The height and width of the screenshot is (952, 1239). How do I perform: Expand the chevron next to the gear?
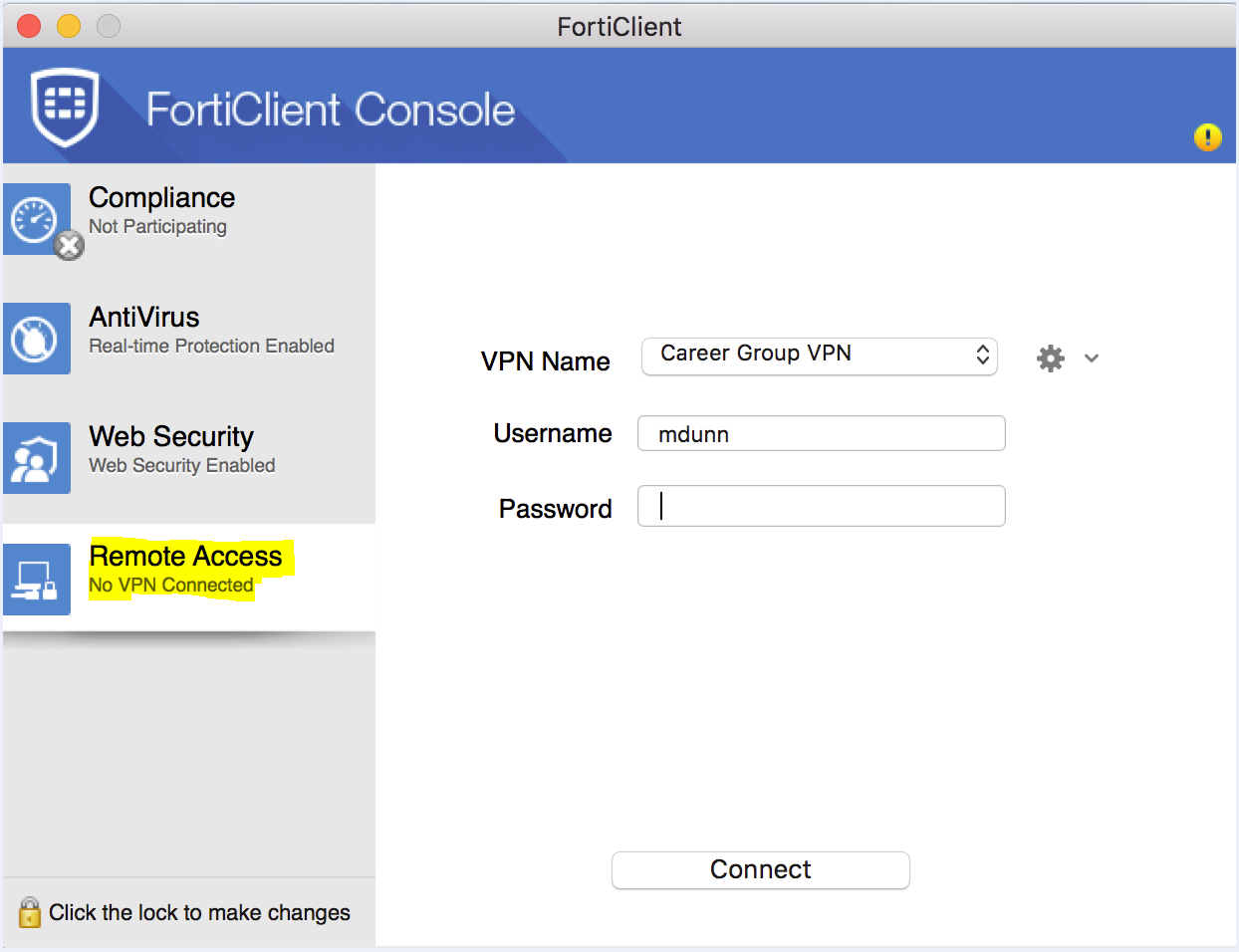pos(1091,357)
